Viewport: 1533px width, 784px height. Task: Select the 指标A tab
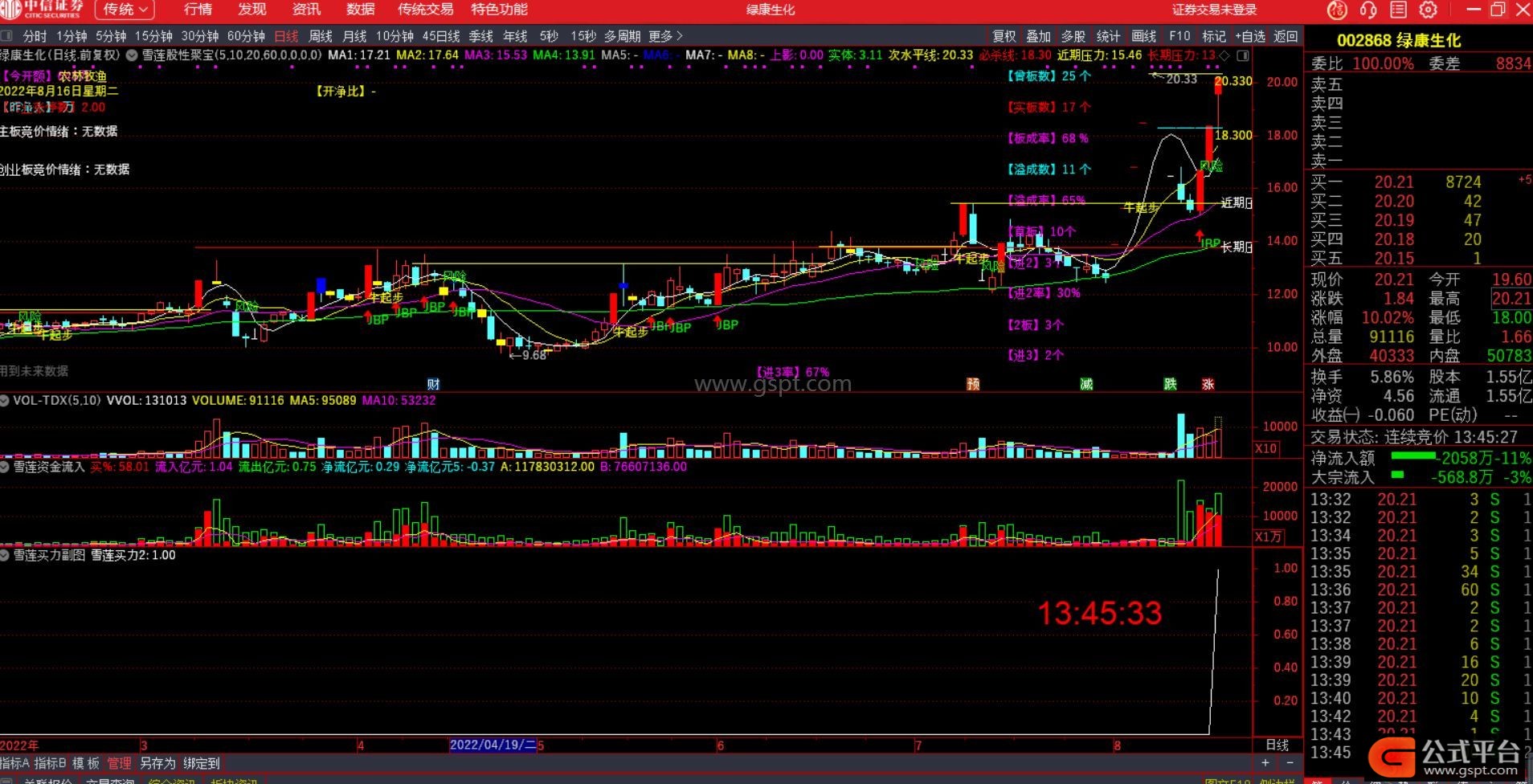15,763
